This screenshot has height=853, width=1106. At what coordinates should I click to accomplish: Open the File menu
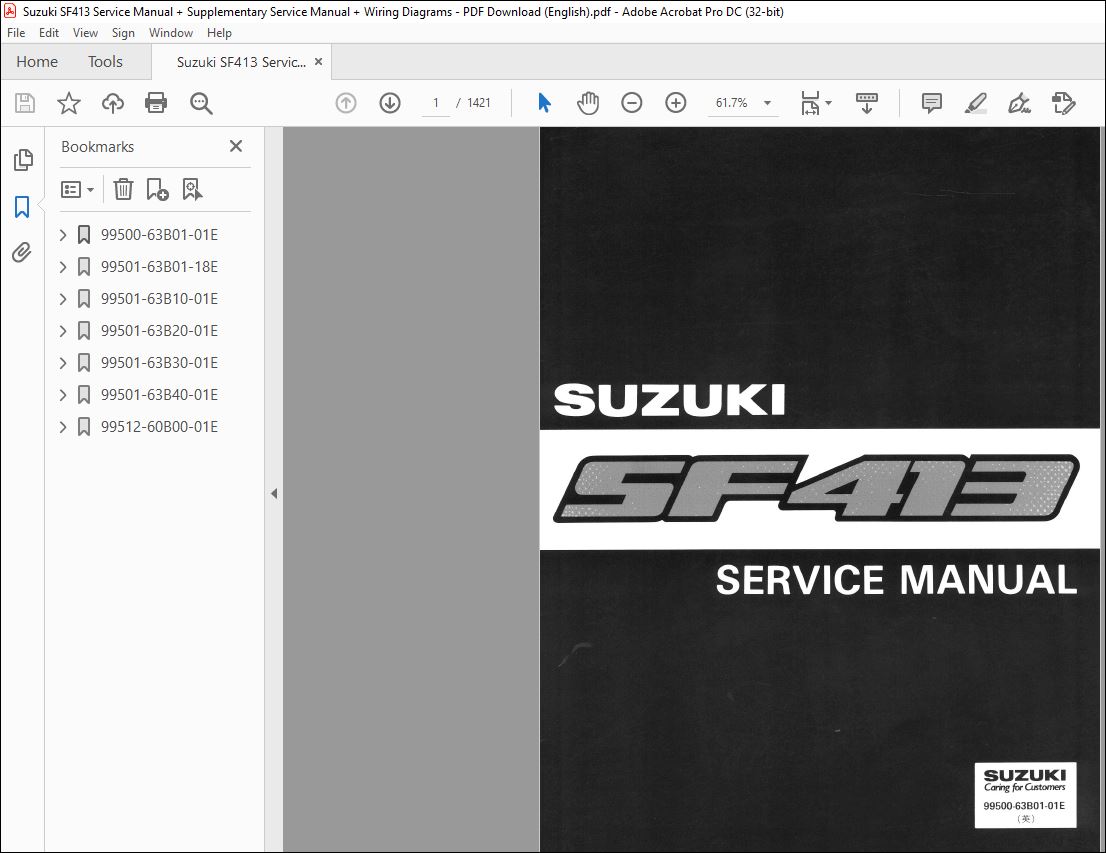(16, 32)
